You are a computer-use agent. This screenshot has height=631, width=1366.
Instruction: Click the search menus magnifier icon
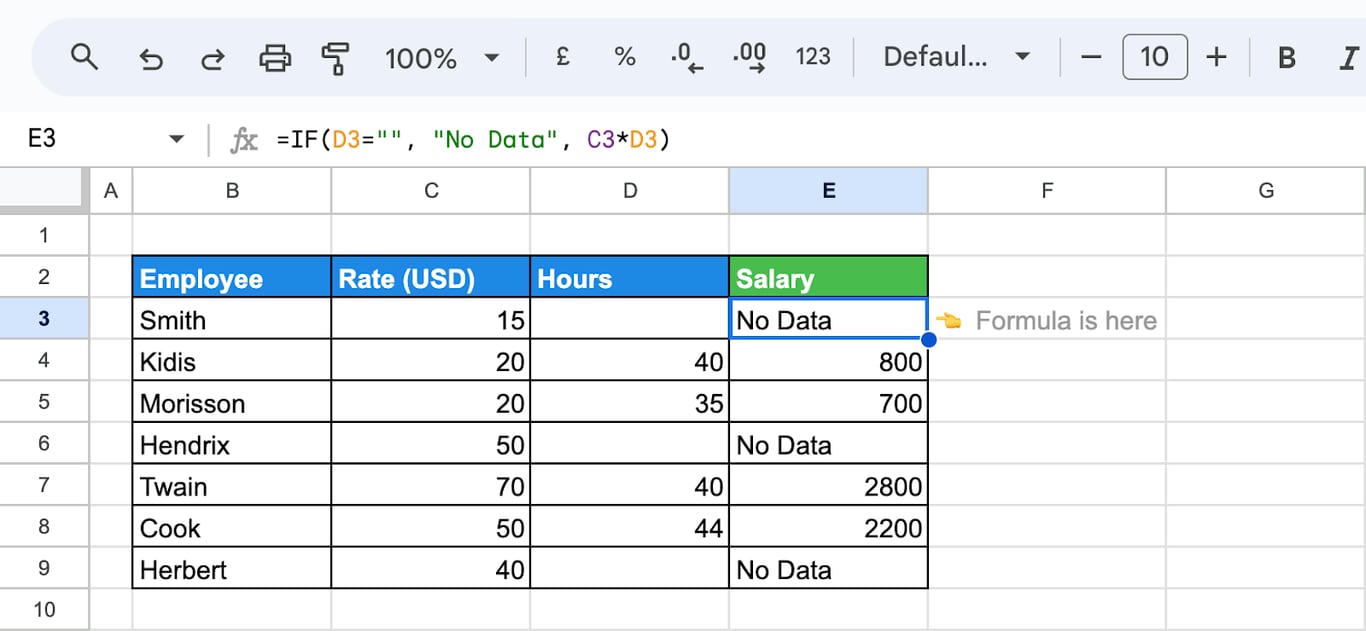click(85, 57)
